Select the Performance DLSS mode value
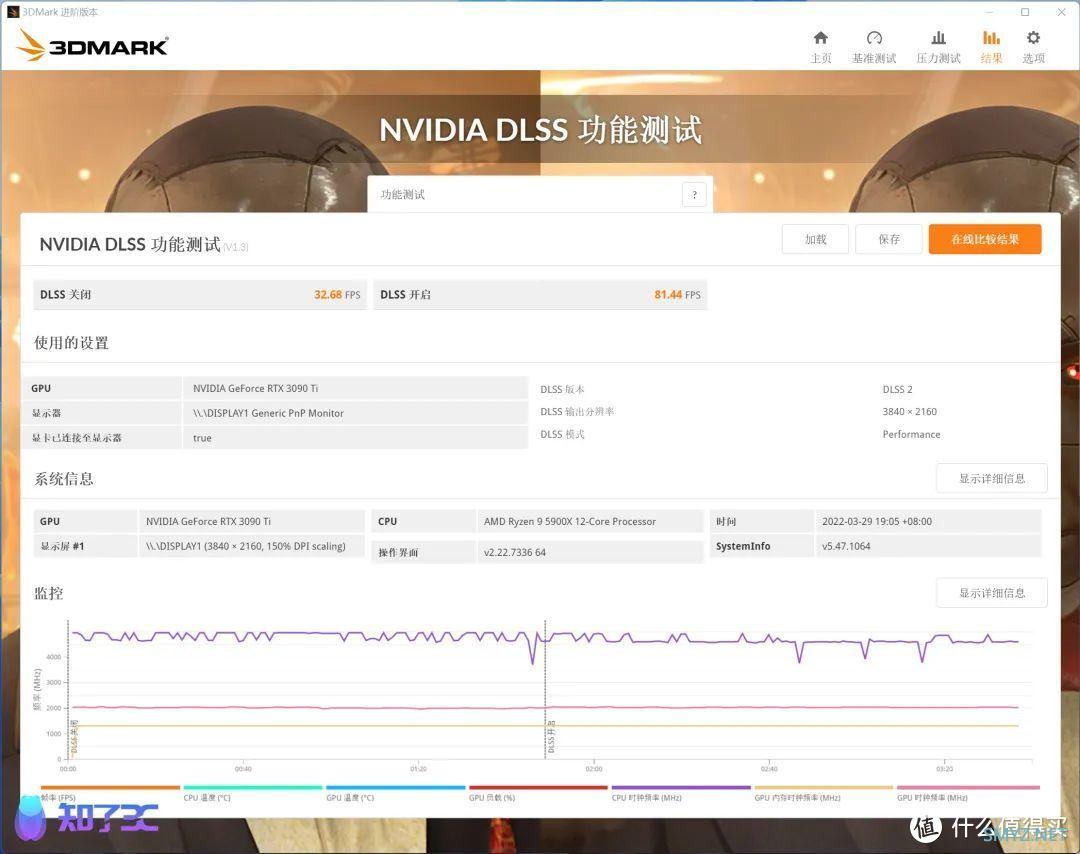Screen dimensions: 1080x854 pyautogui.click(x=911, y=434)
